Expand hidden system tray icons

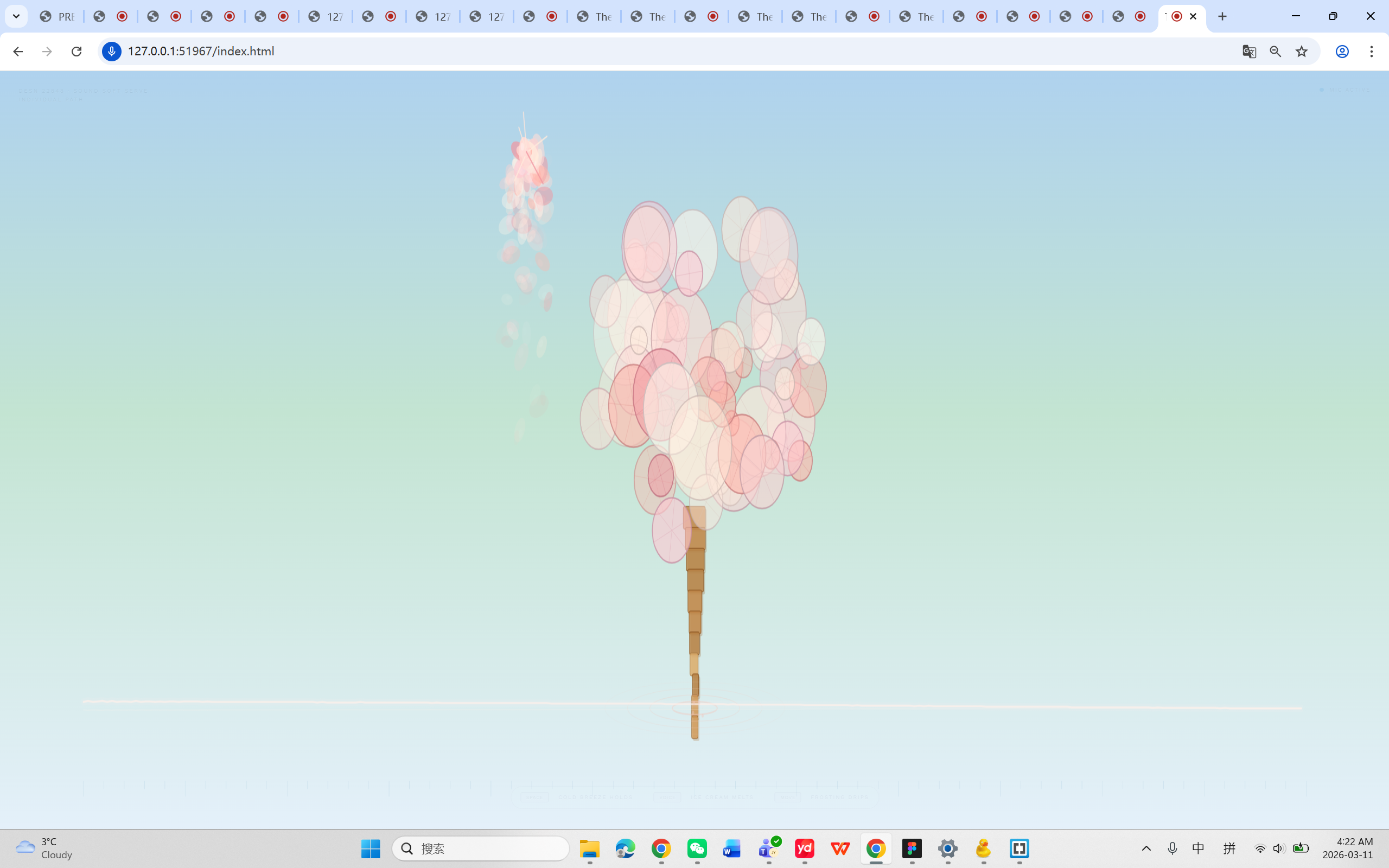pos(1145,848)
